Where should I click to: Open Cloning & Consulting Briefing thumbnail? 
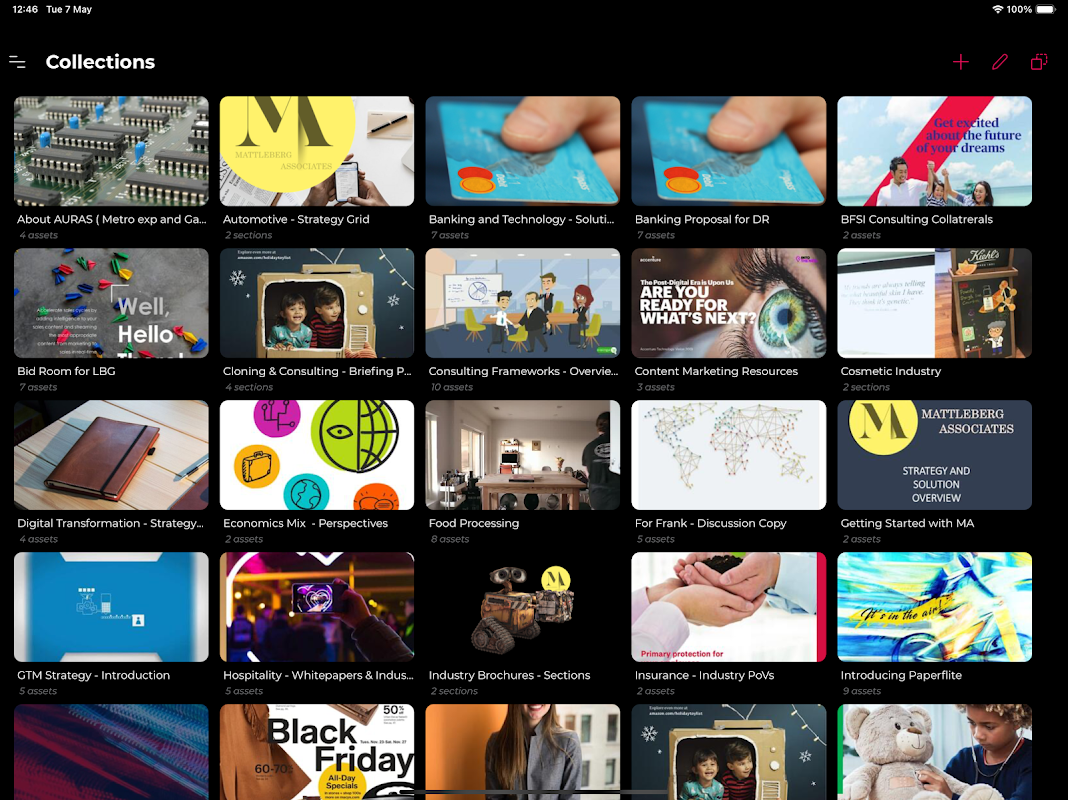pyautogui.click(x=317, y=303)
